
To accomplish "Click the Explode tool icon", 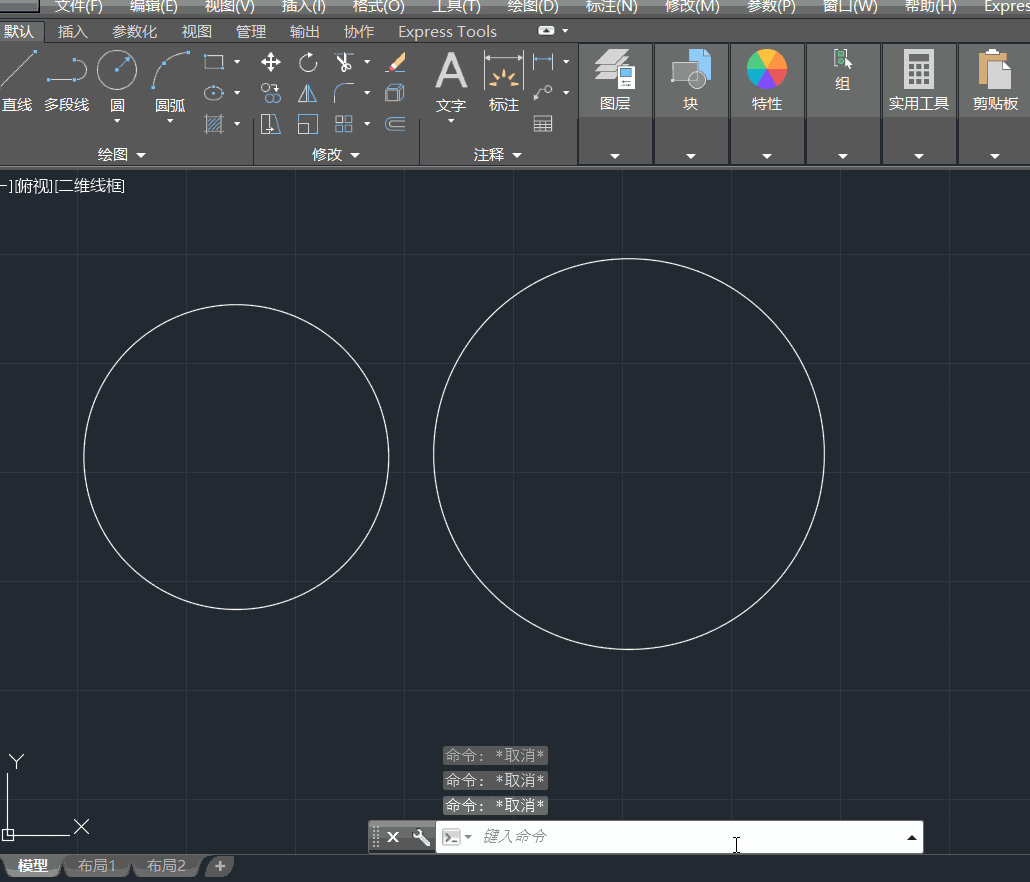I will [x=395, y=93].
